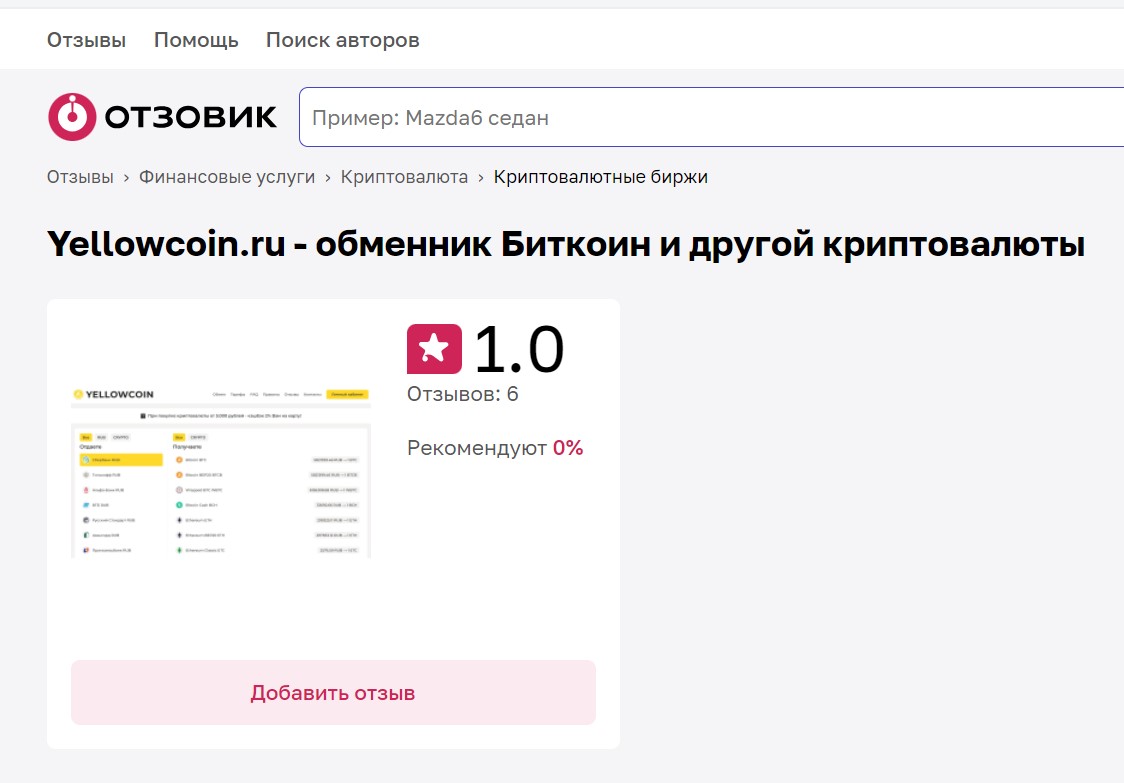Open the Финансовые услуги breadcrumb
Screen dimensions: 1124x783
tap(227, 177)
